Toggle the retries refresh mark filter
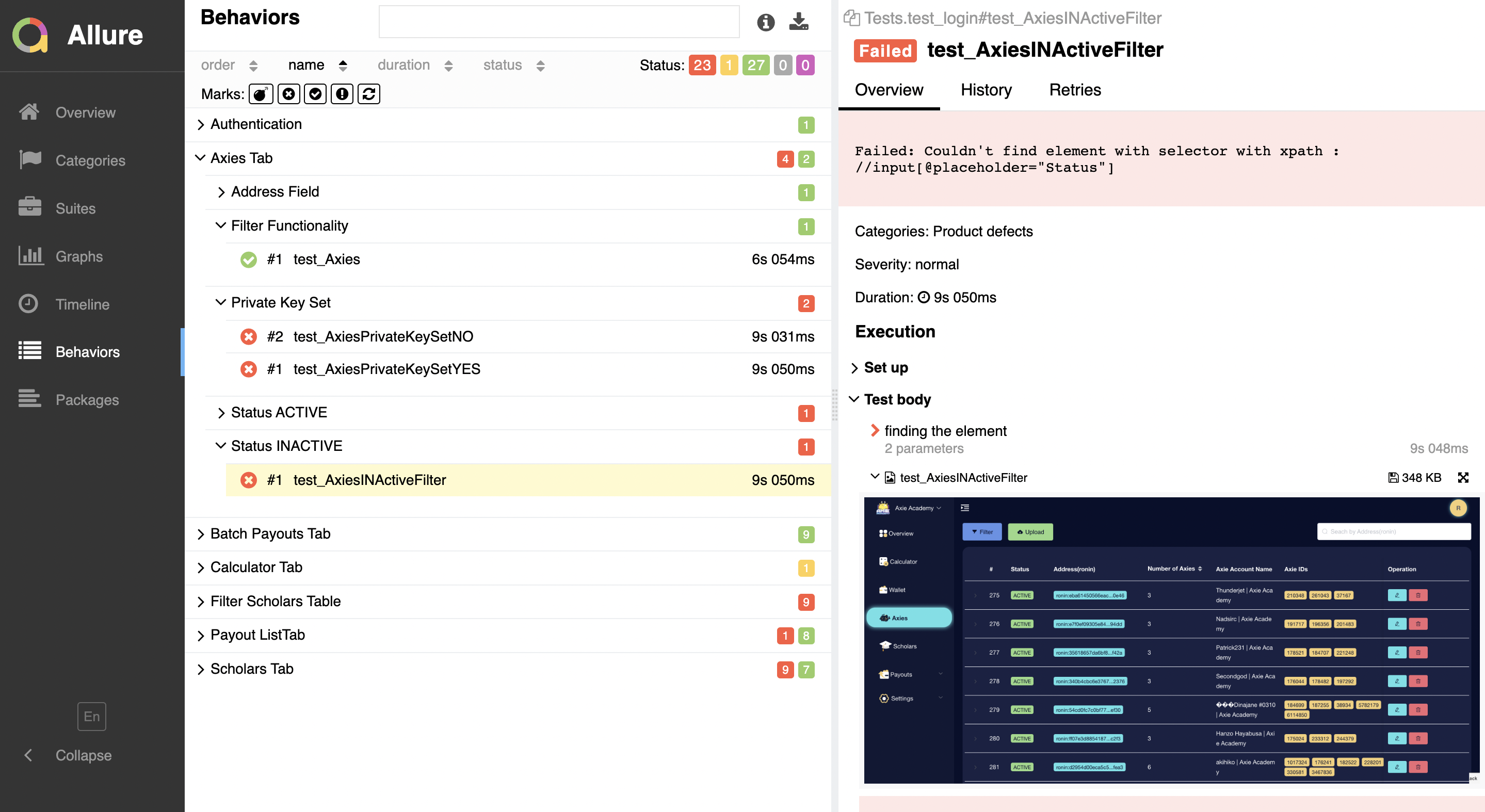The height and width of the screenshot is (812, 1485). [369, 94]
